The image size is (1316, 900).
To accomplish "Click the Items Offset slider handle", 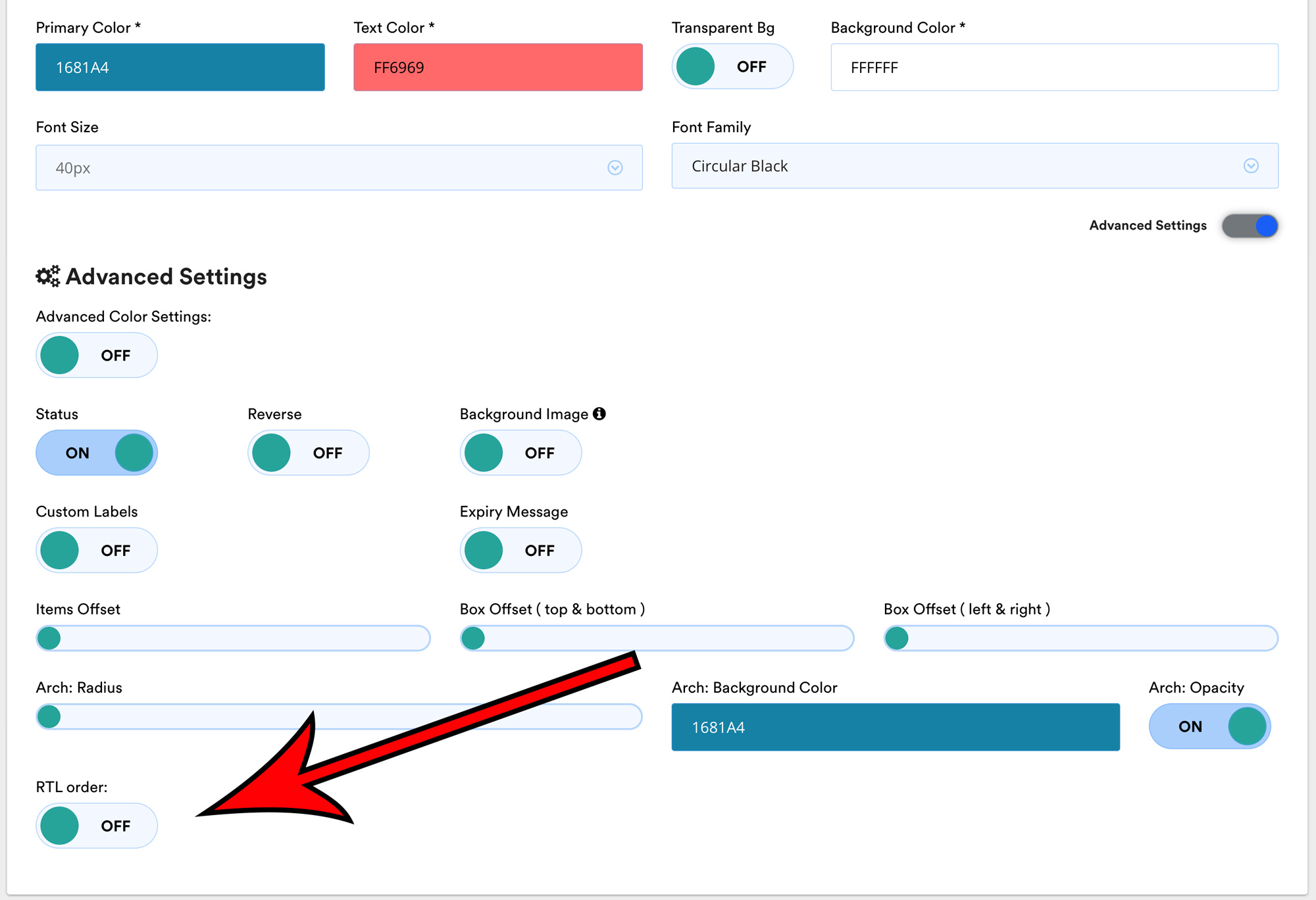I will [49, 638].
